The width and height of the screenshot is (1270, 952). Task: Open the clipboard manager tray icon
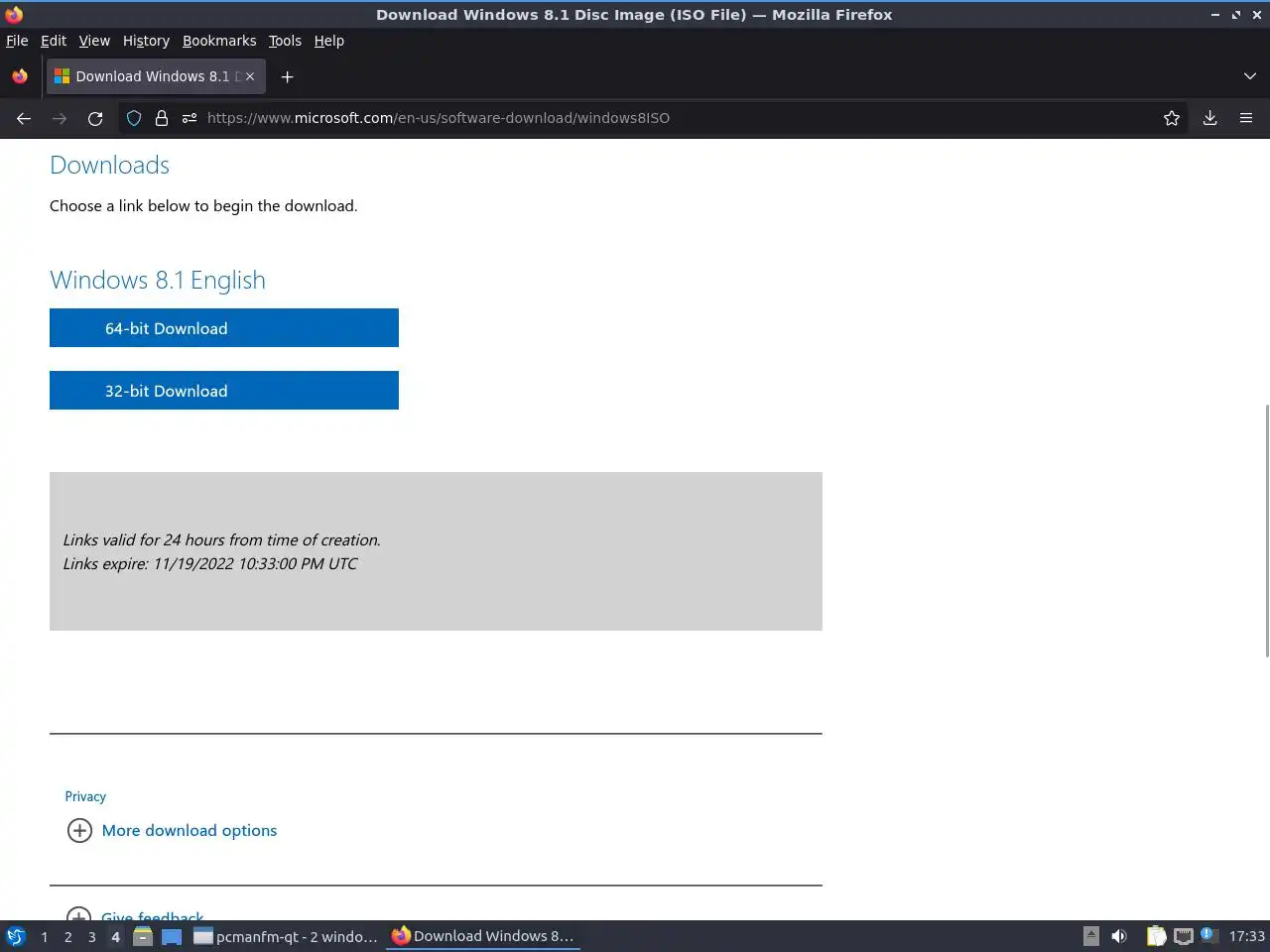tap(1157, 936)
